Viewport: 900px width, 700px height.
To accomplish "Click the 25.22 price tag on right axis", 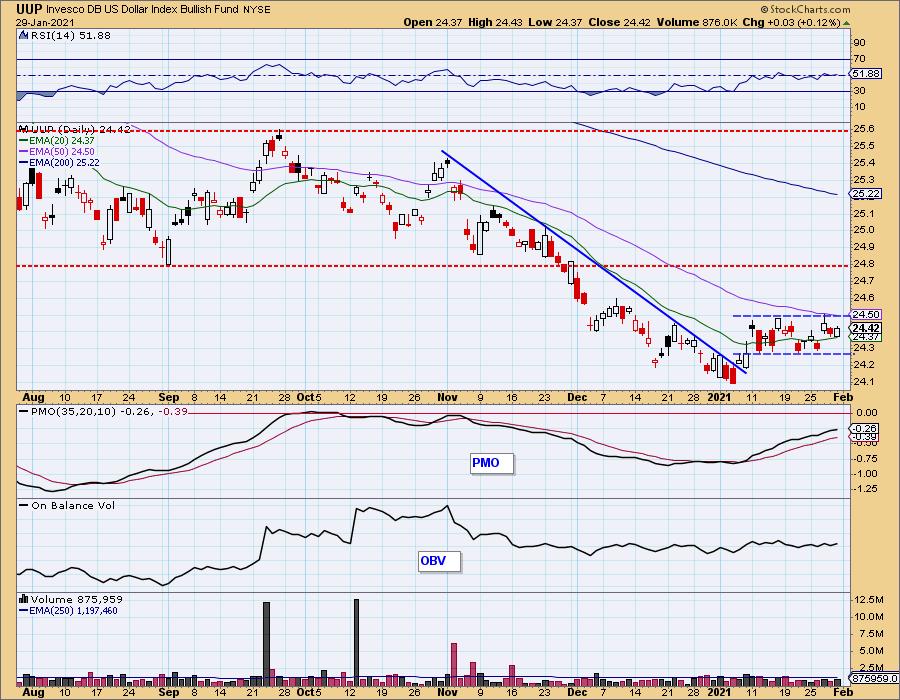I will click(866, 194).
